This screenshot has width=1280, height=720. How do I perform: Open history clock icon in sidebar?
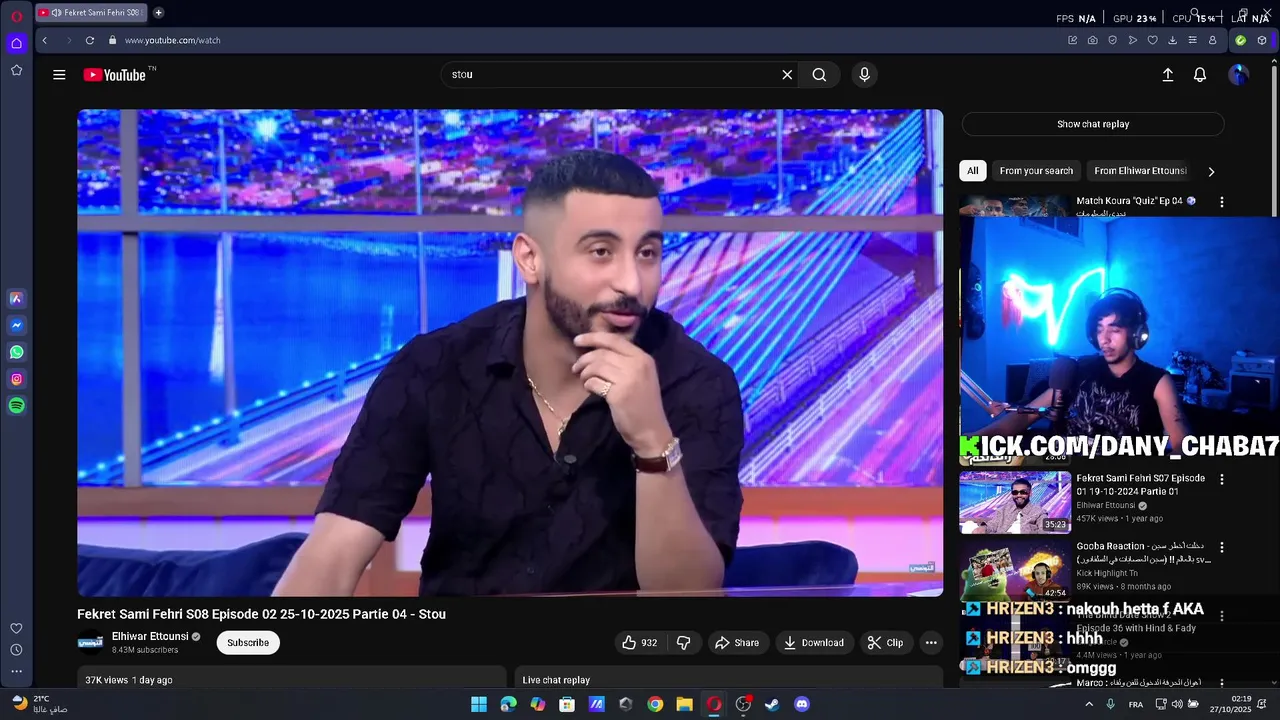coord(16,650)
